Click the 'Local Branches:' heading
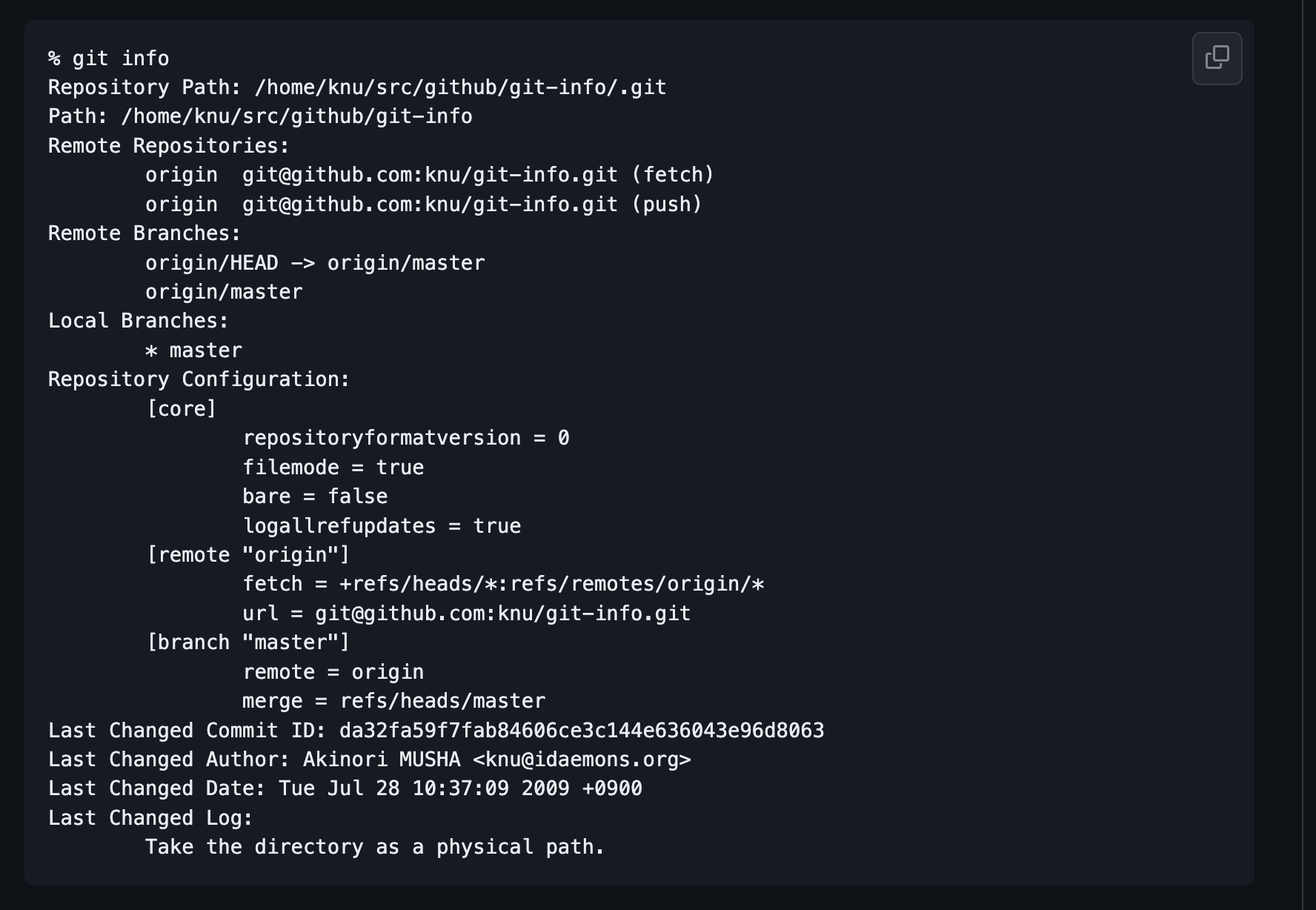Viewport: 1316px width, 910px height. (x=139, y=321)
